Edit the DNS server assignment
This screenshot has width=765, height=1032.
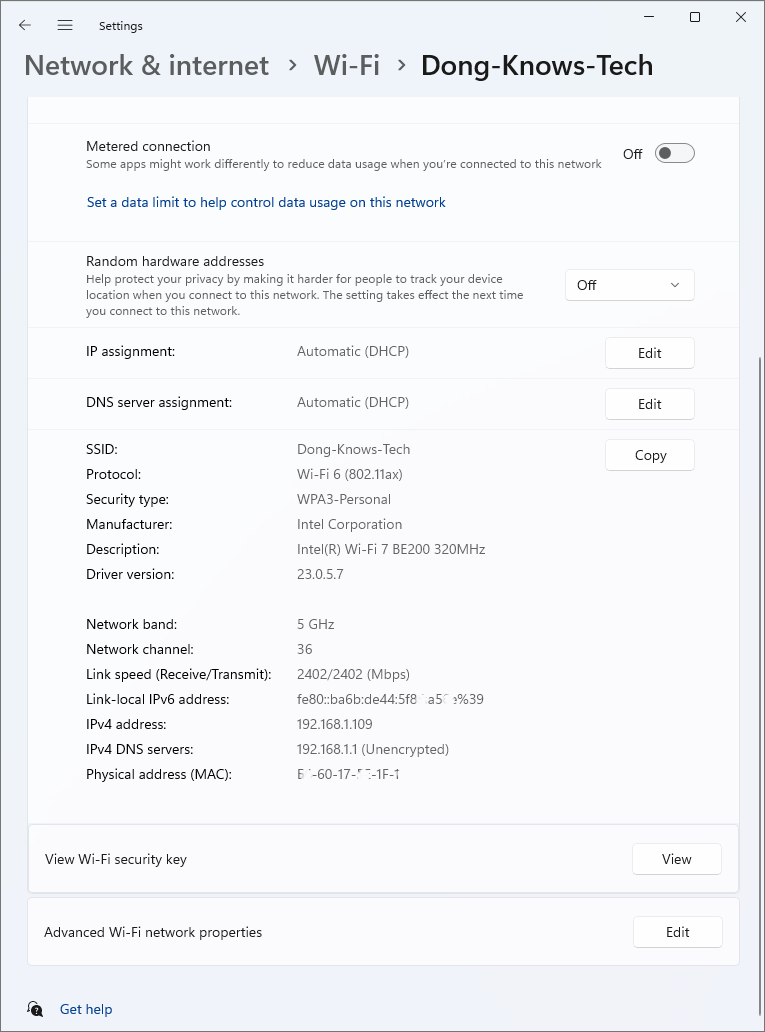point(649,403)
